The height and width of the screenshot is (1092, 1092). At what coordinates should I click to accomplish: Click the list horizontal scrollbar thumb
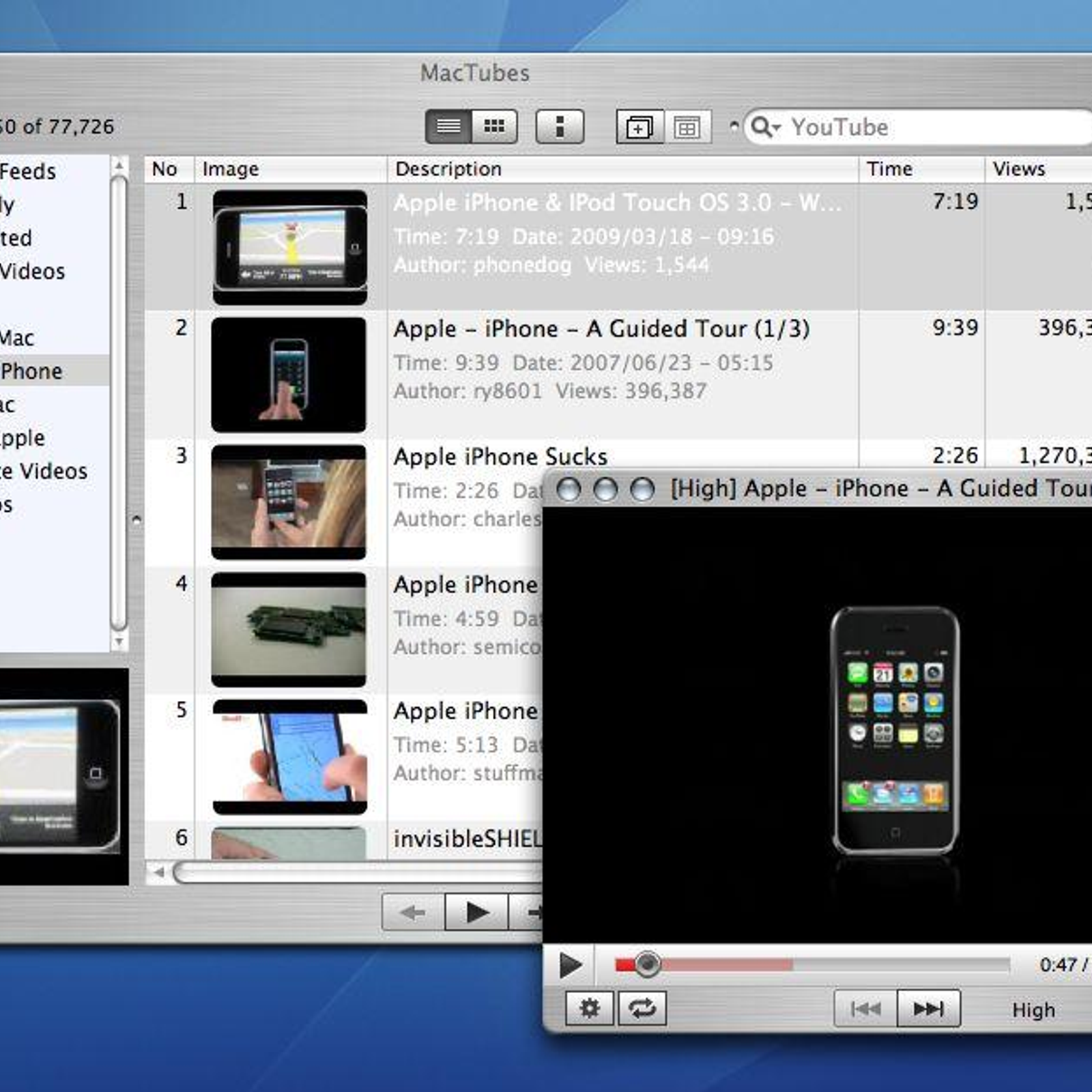point(359,872)
